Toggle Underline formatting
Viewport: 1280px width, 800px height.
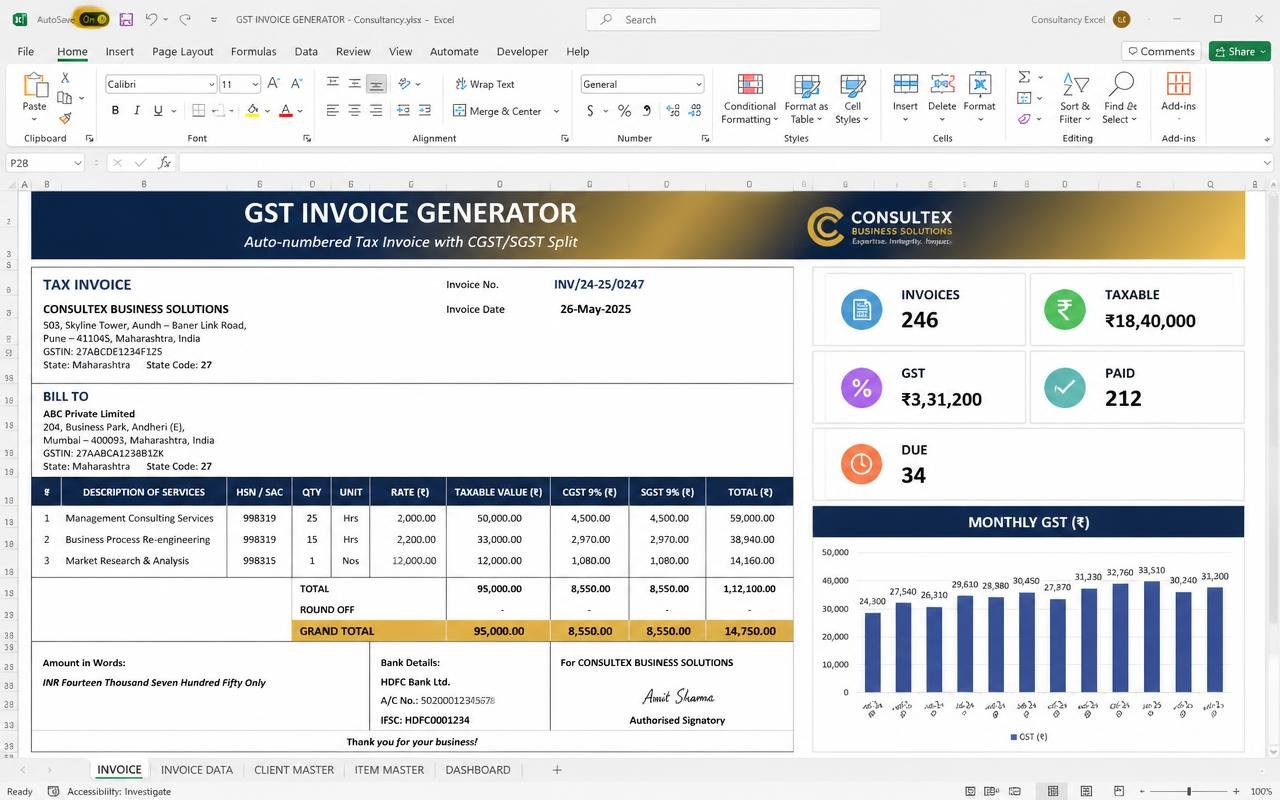pyautogui.click(x=158, y=110)
